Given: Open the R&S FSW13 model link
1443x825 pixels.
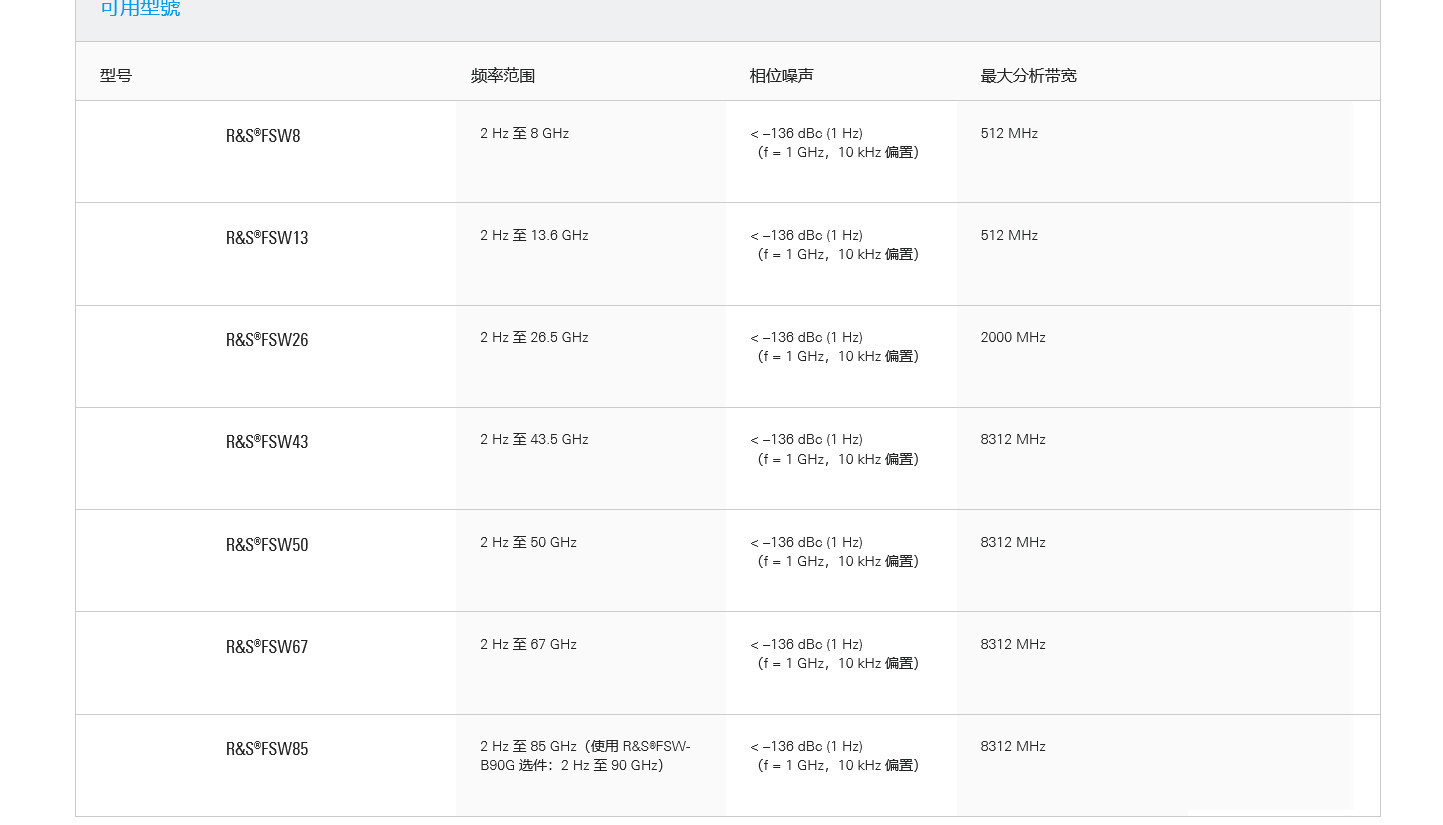Looking at the screenshot, I should pyautogui.click(x=267, y=238).
